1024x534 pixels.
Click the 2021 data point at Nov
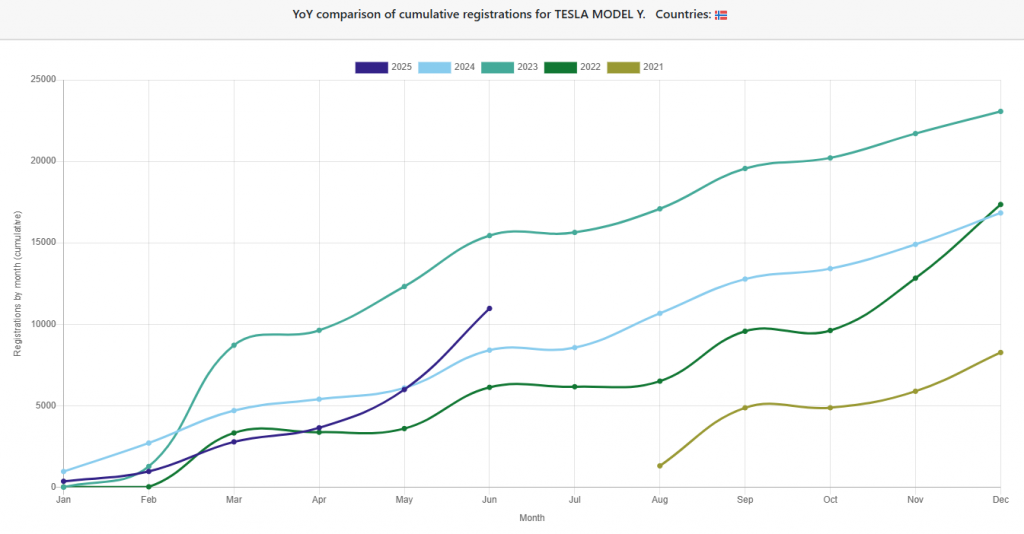pos(915,392)
